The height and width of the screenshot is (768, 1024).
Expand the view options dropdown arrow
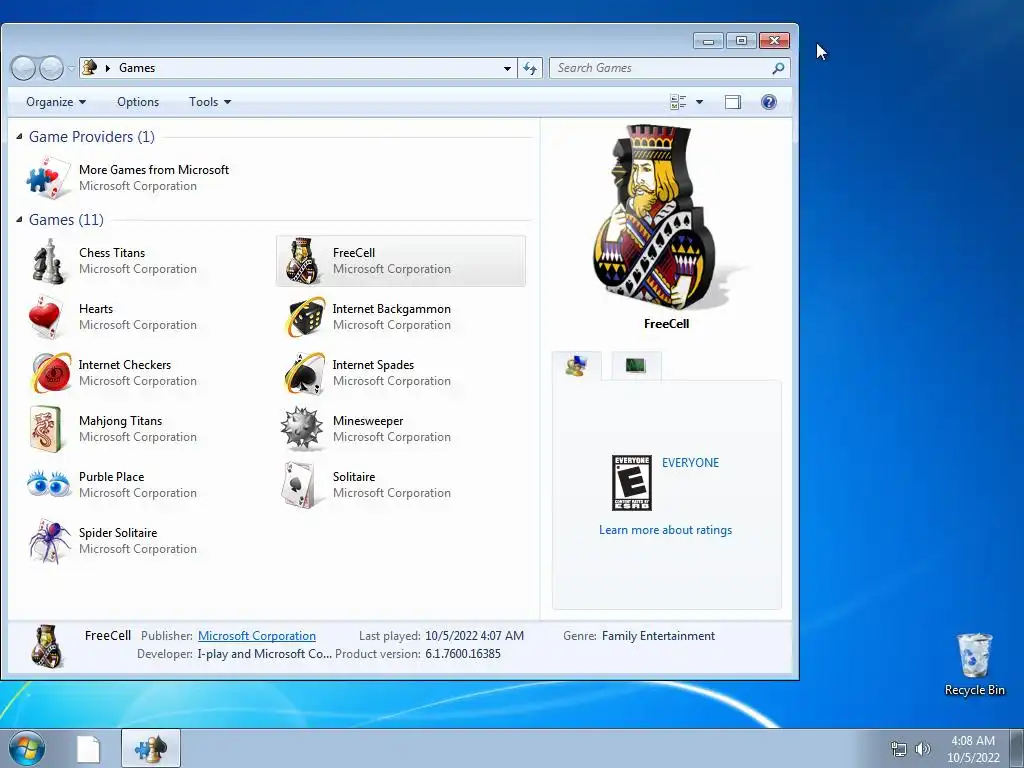699,102
